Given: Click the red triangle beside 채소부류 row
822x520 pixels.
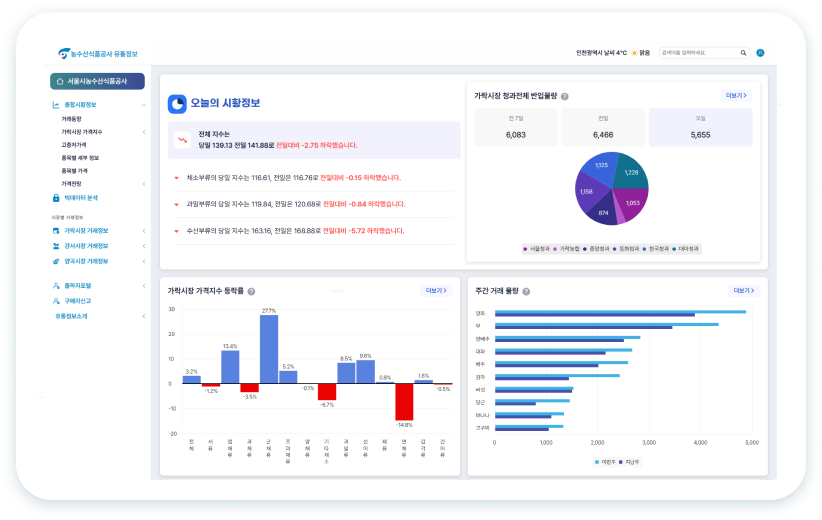Looking at the screenshot, I should pyautogui.click(x=177, y=178).
